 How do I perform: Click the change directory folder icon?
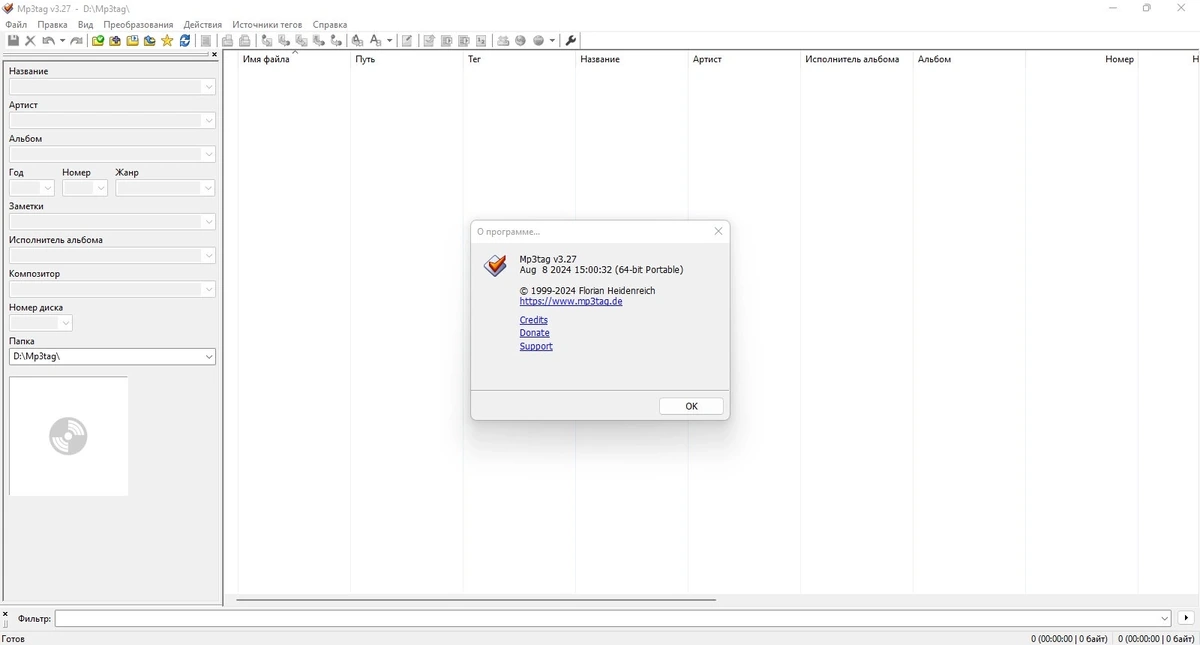(x=98, y=41)
